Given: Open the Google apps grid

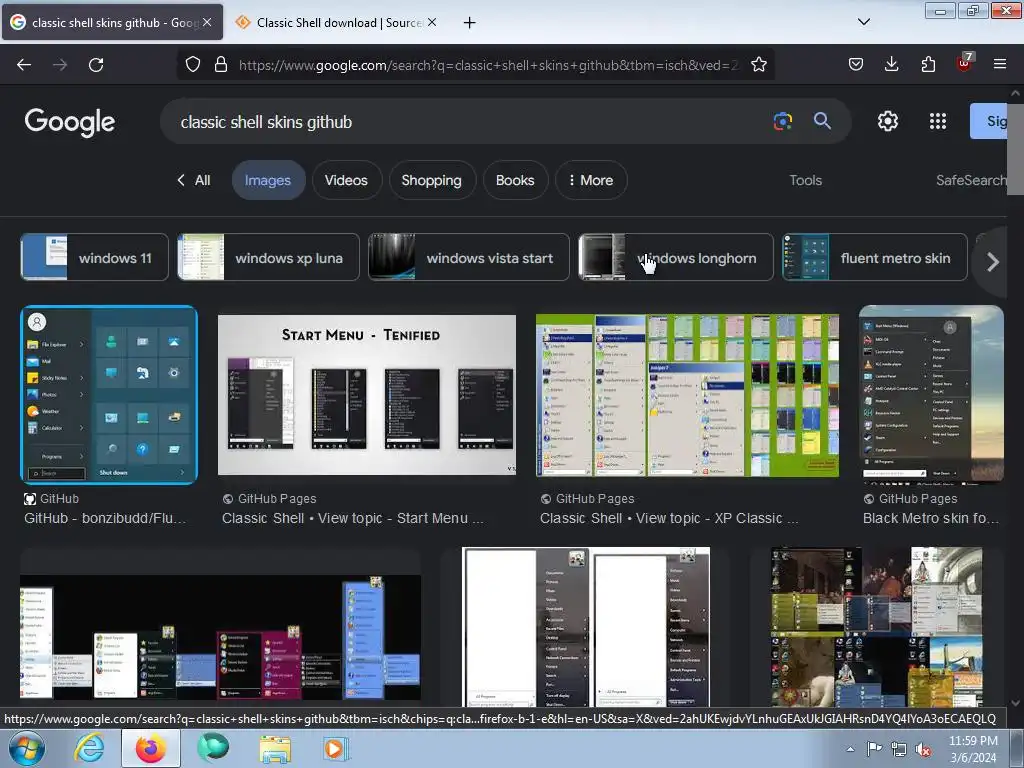Looking at the screenshot, I should [x=938, y=121].
